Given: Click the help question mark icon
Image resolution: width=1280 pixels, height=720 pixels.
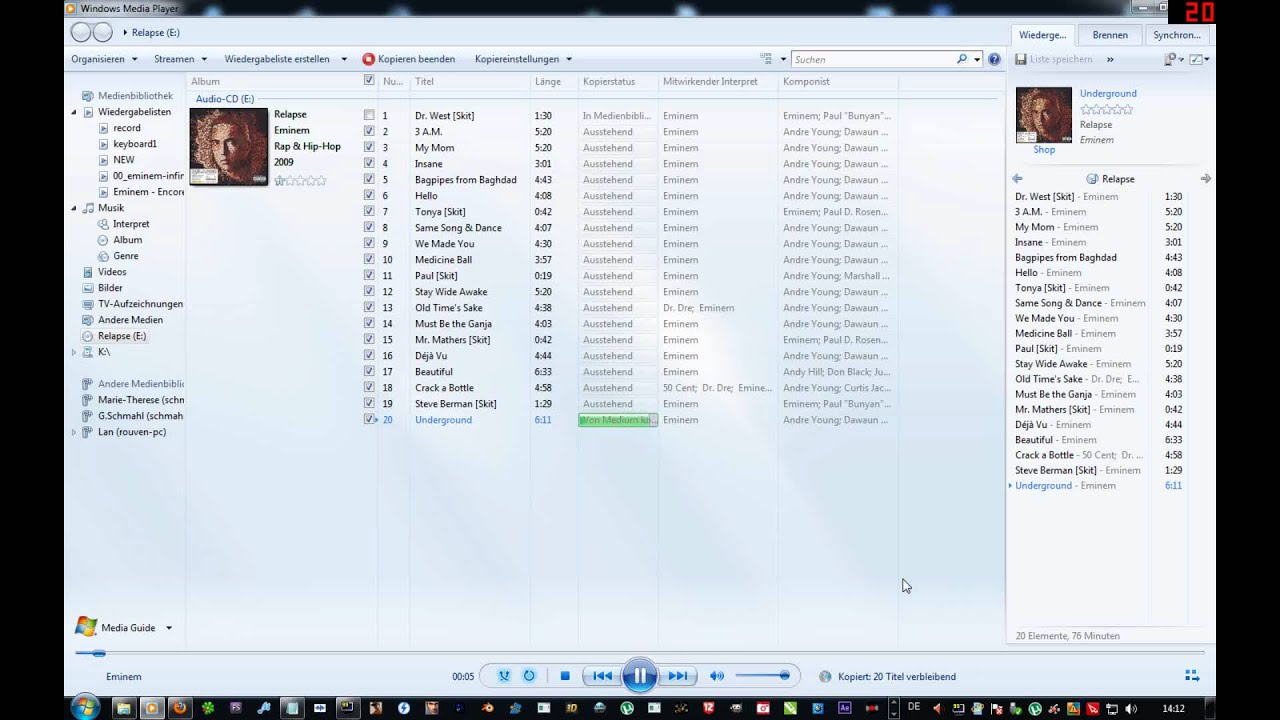Looking at the screenshot, I should coord(994,59).
